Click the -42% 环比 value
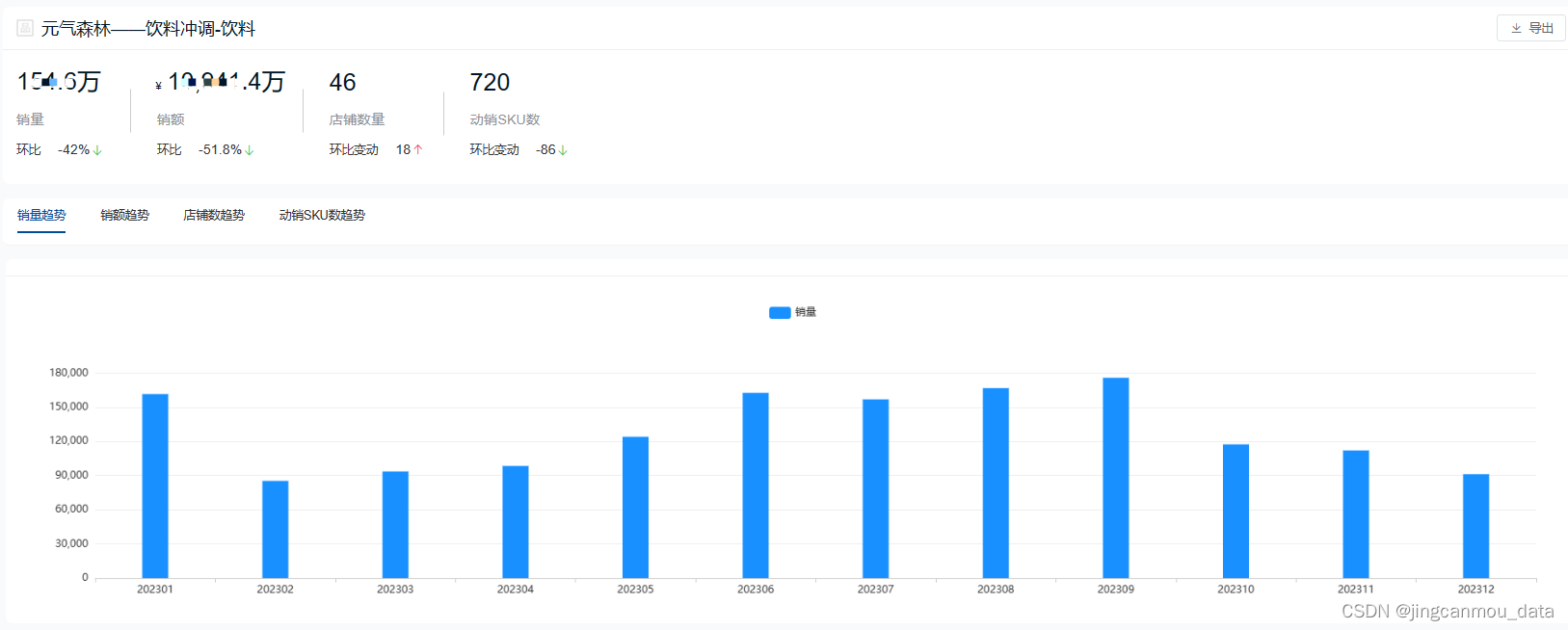The height and width of the screenshot is (630, 1568). [x=73, y=149]
